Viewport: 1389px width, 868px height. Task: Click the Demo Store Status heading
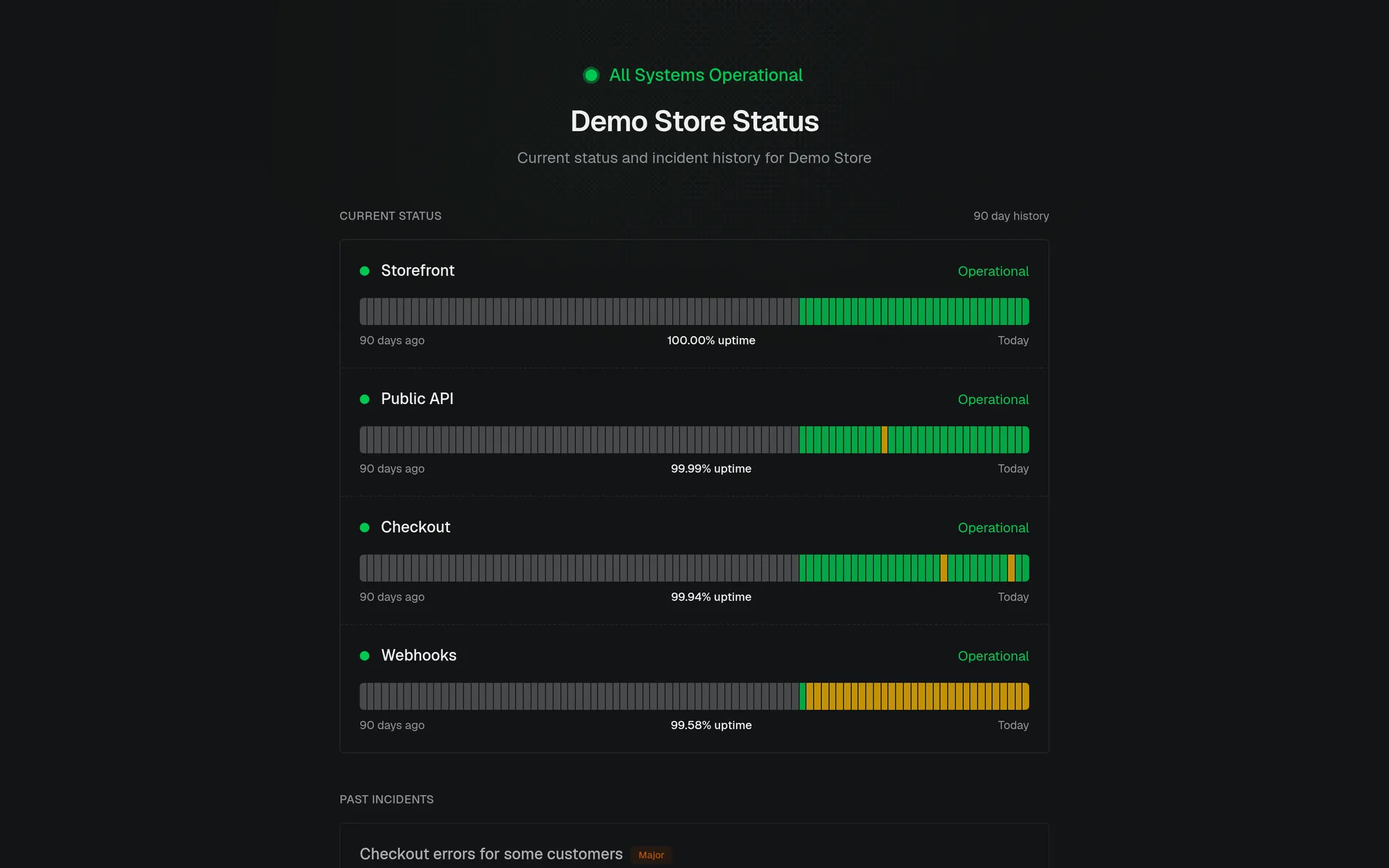[x=694, y=122]
